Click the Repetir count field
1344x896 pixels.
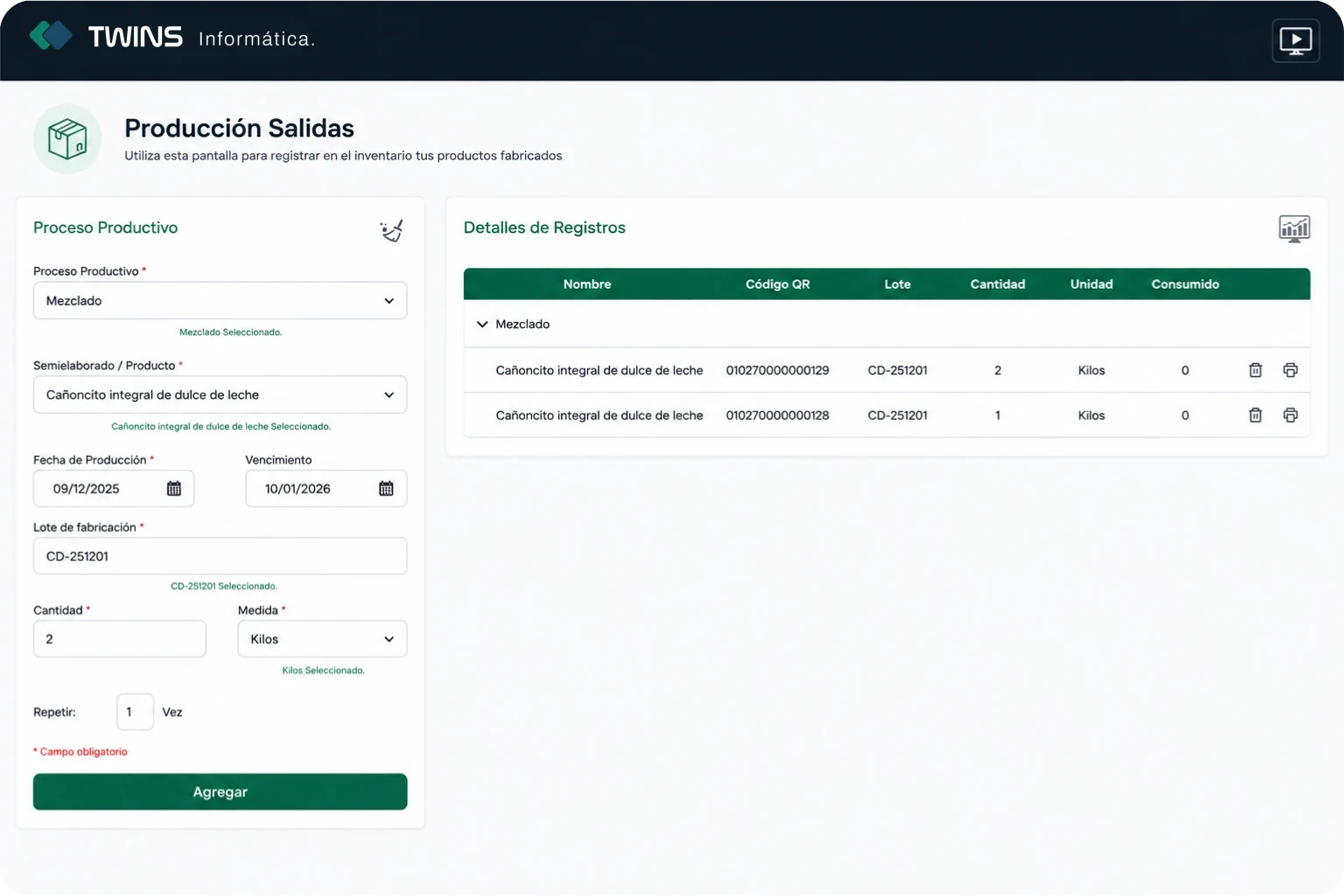[135, 711]
